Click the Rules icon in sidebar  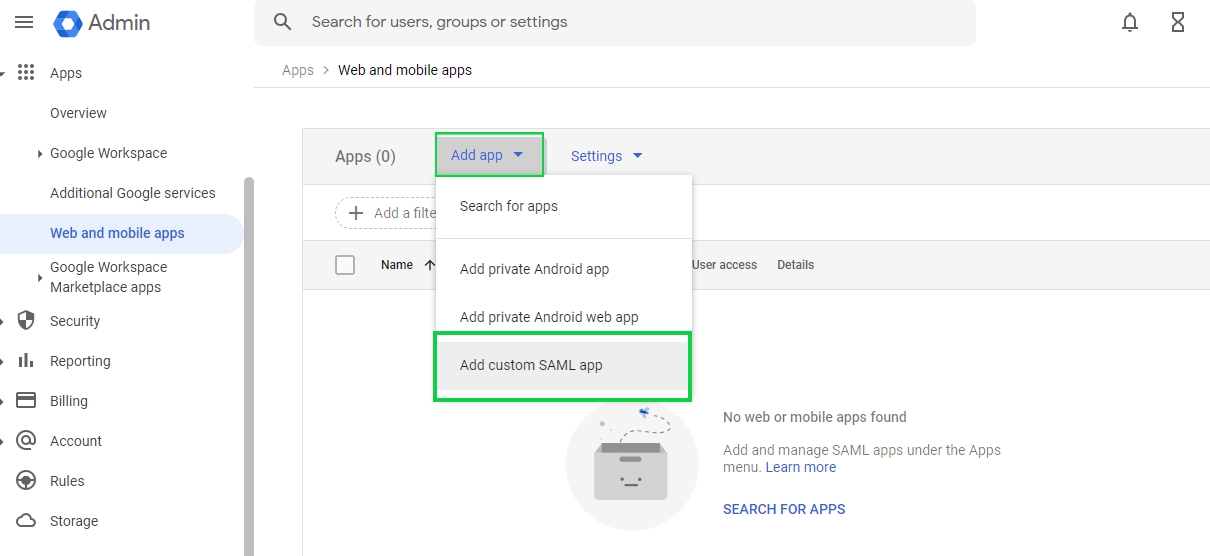point(27,481)
